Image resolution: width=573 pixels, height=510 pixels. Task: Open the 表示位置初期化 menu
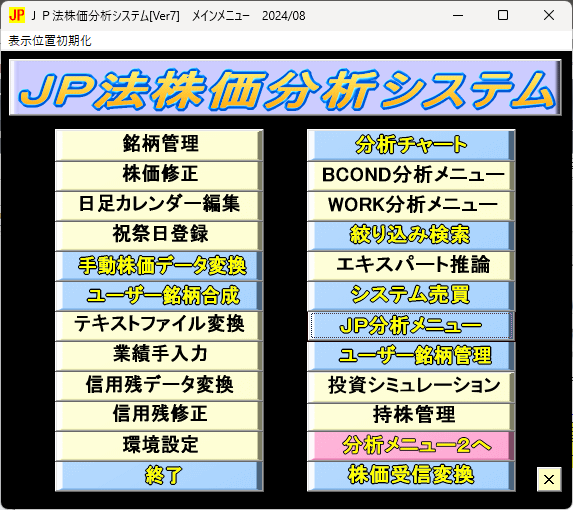50,41
